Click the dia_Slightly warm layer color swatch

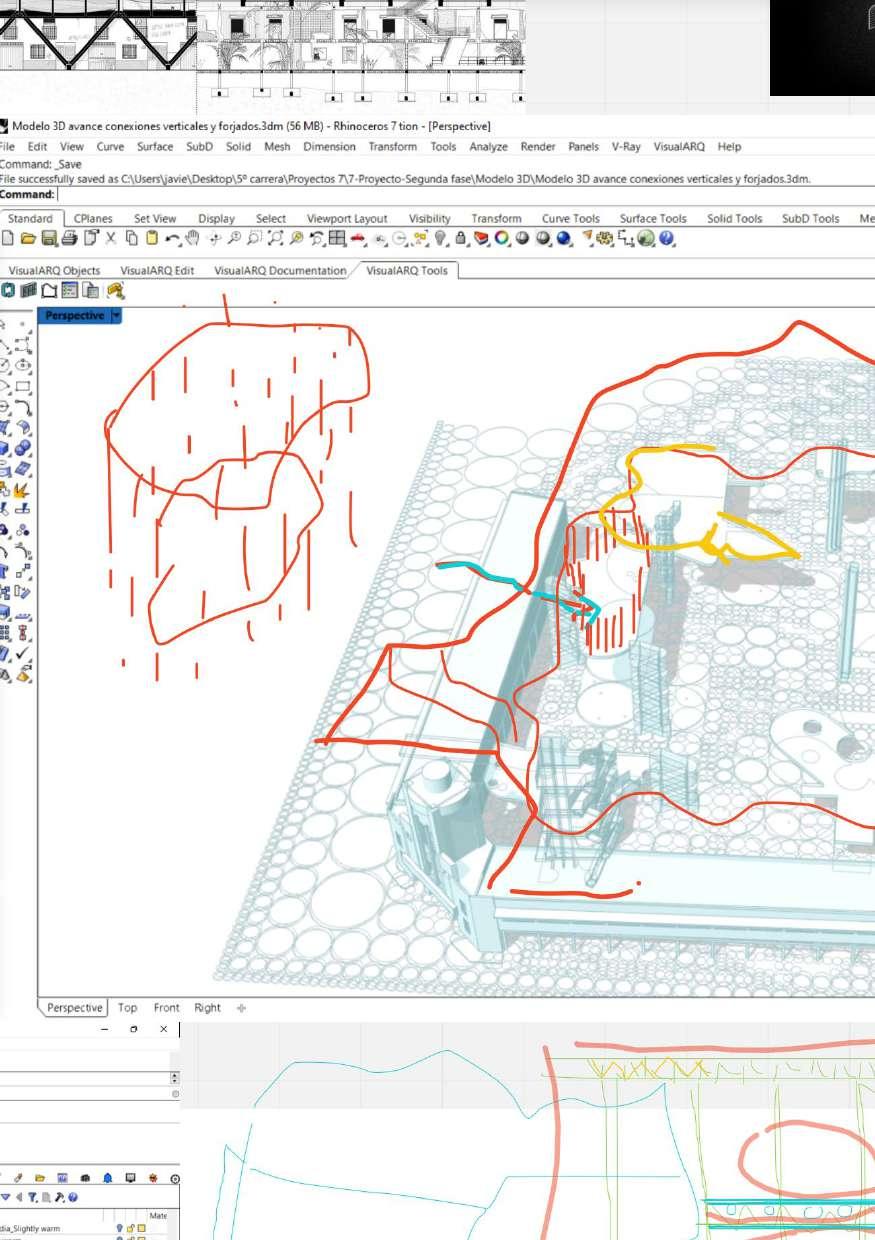[142, 1228]
